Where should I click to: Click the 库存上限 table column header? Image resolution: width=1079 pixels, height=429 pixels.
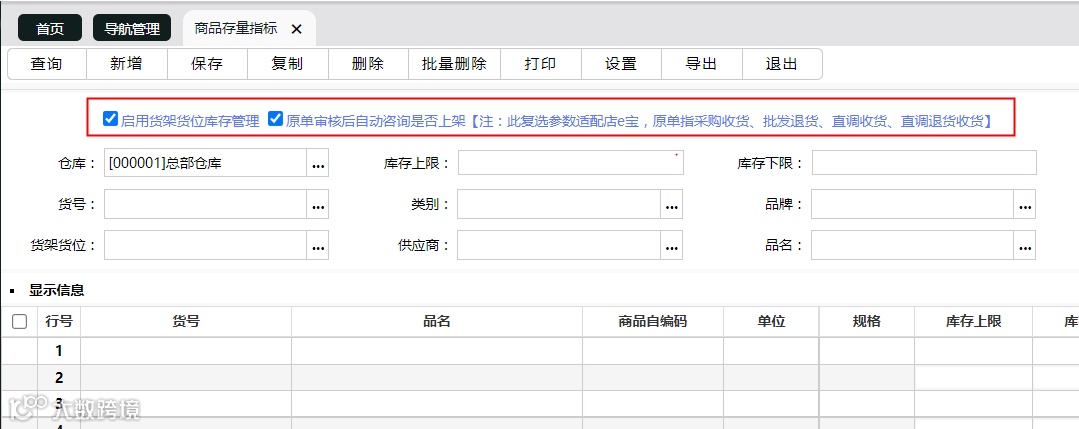(973, 322)
